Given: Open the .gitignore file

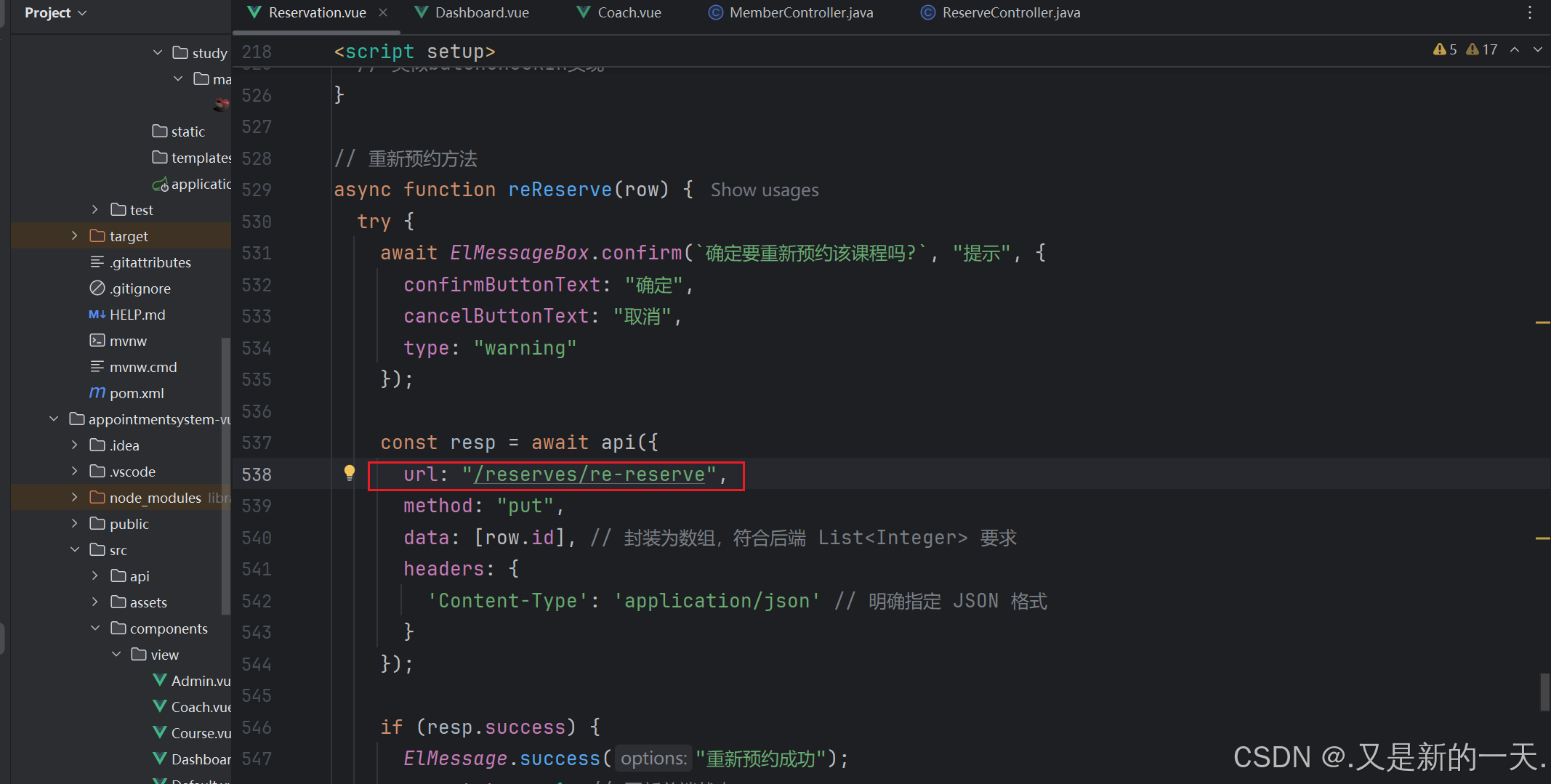Looking at the screenshot, I should tap(130, 288).
